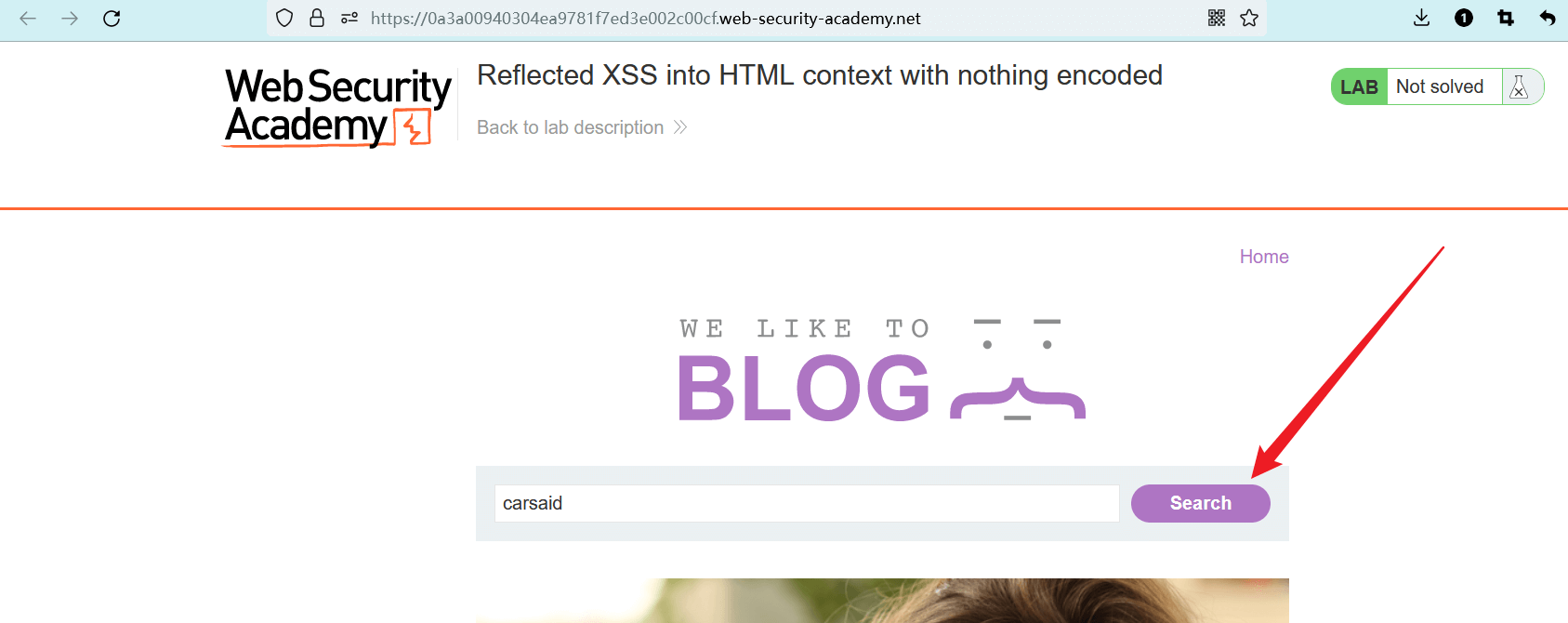Image resolution: width=1568 pixels, height=623 pixels.
Task: Click the circled number 1 toolbar icon
Action: click(x=1464, y=19)
